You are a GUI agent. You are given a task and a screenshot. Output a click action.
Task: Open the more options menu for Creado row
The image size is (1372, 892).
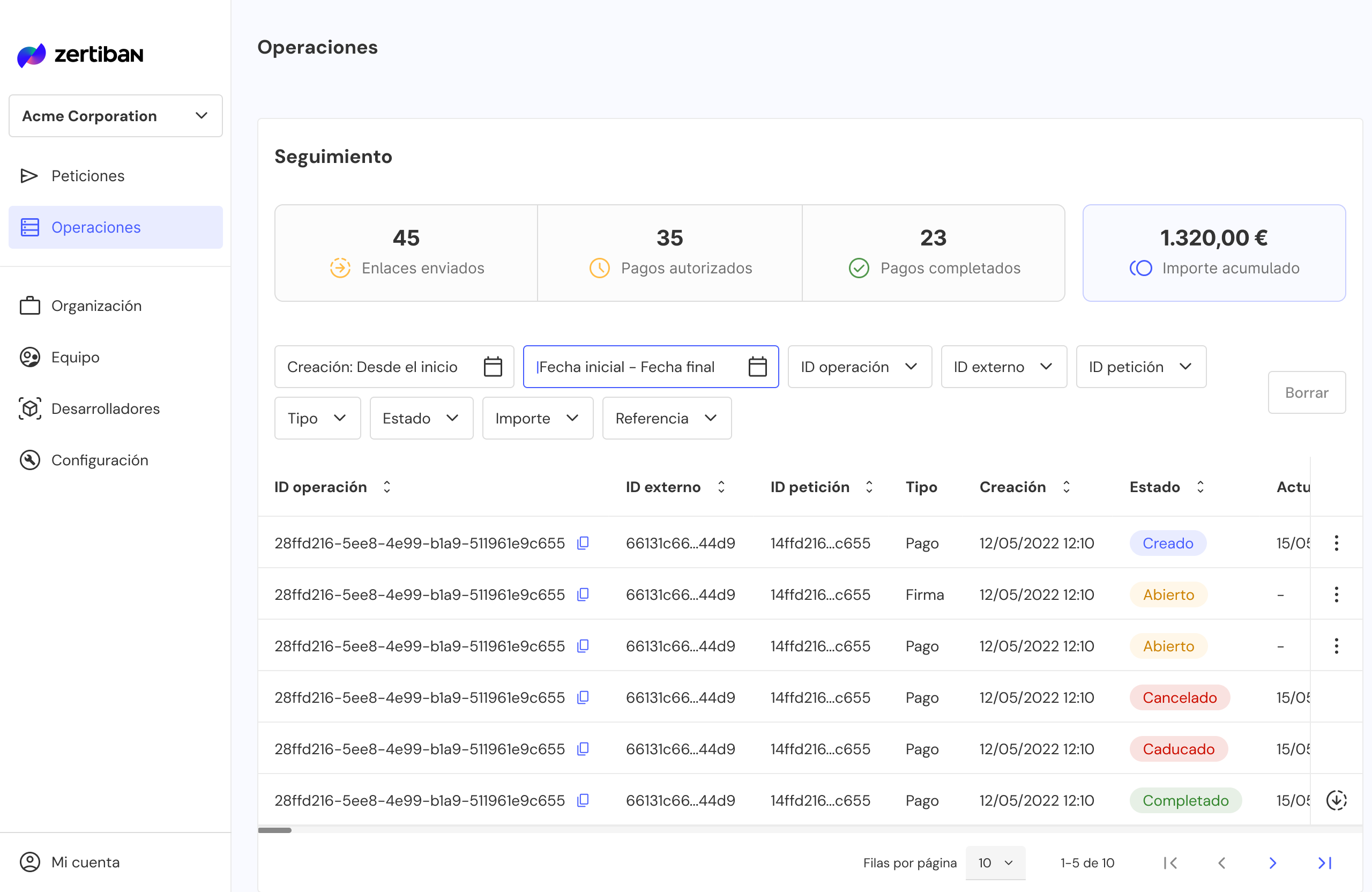coord(1336,543)
